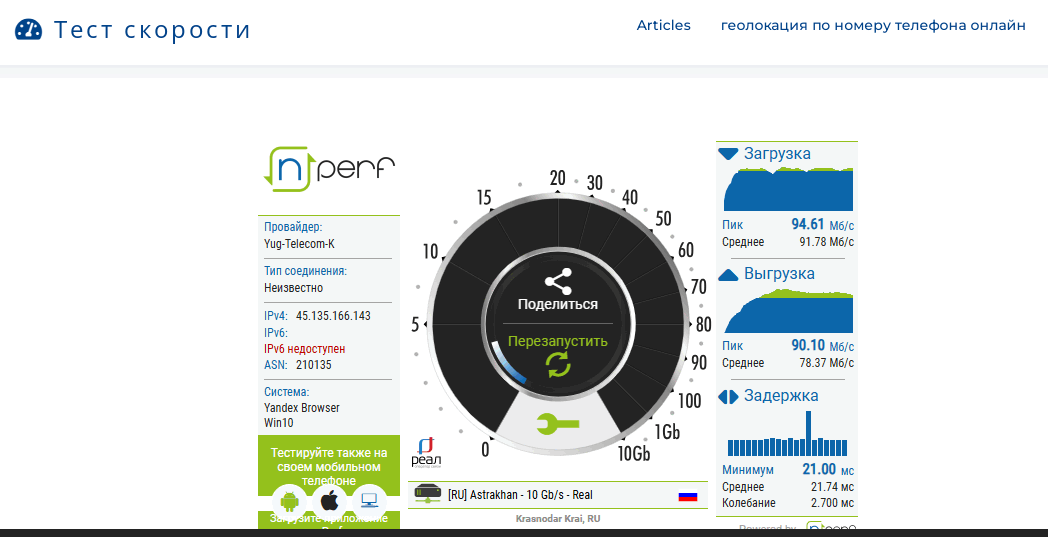Click the Выгрузка upload speed graph

tap(788, 310)
